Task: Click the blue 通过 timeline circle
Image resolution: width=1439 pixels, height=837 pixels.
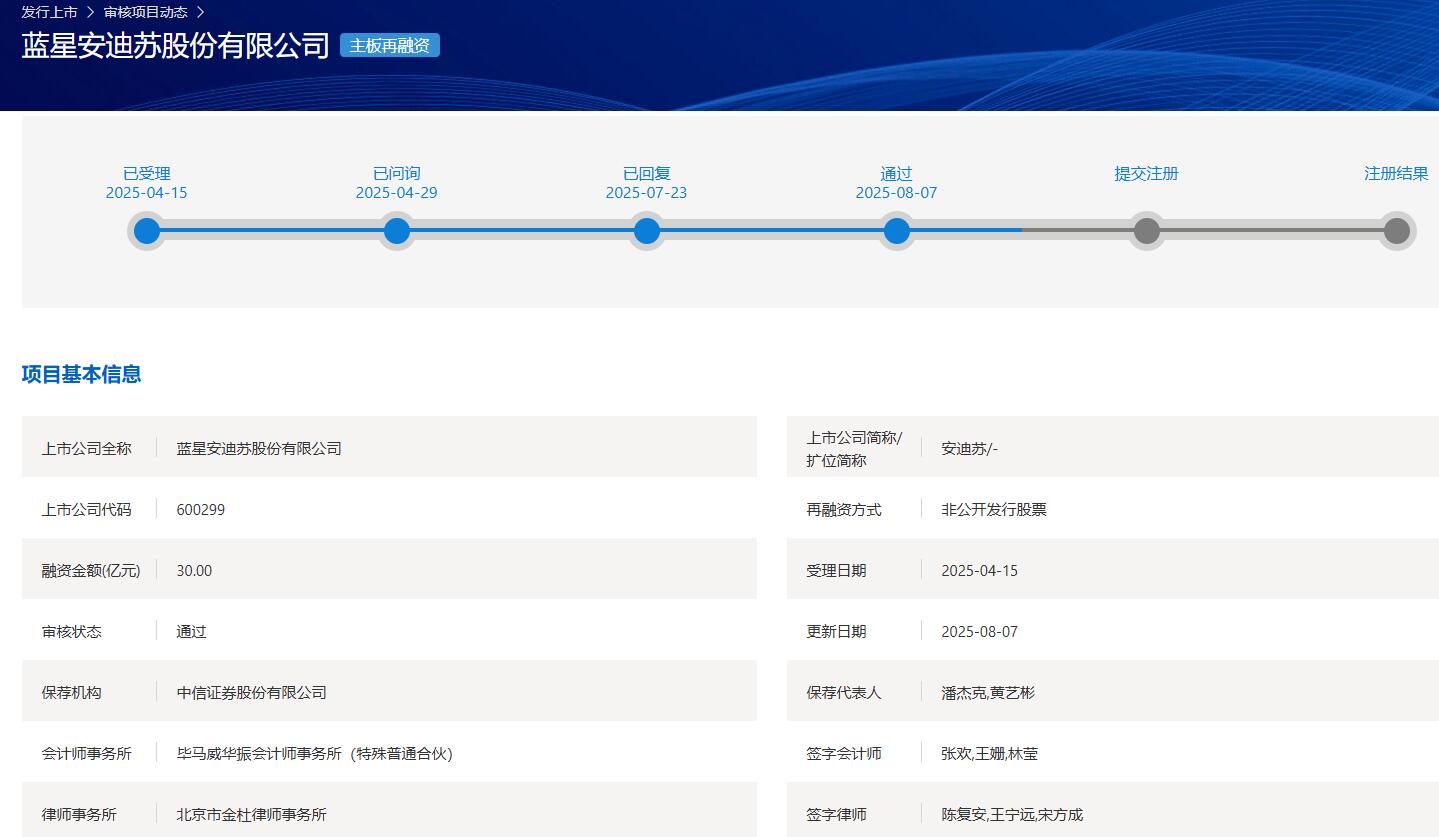Action: point(897,231)
